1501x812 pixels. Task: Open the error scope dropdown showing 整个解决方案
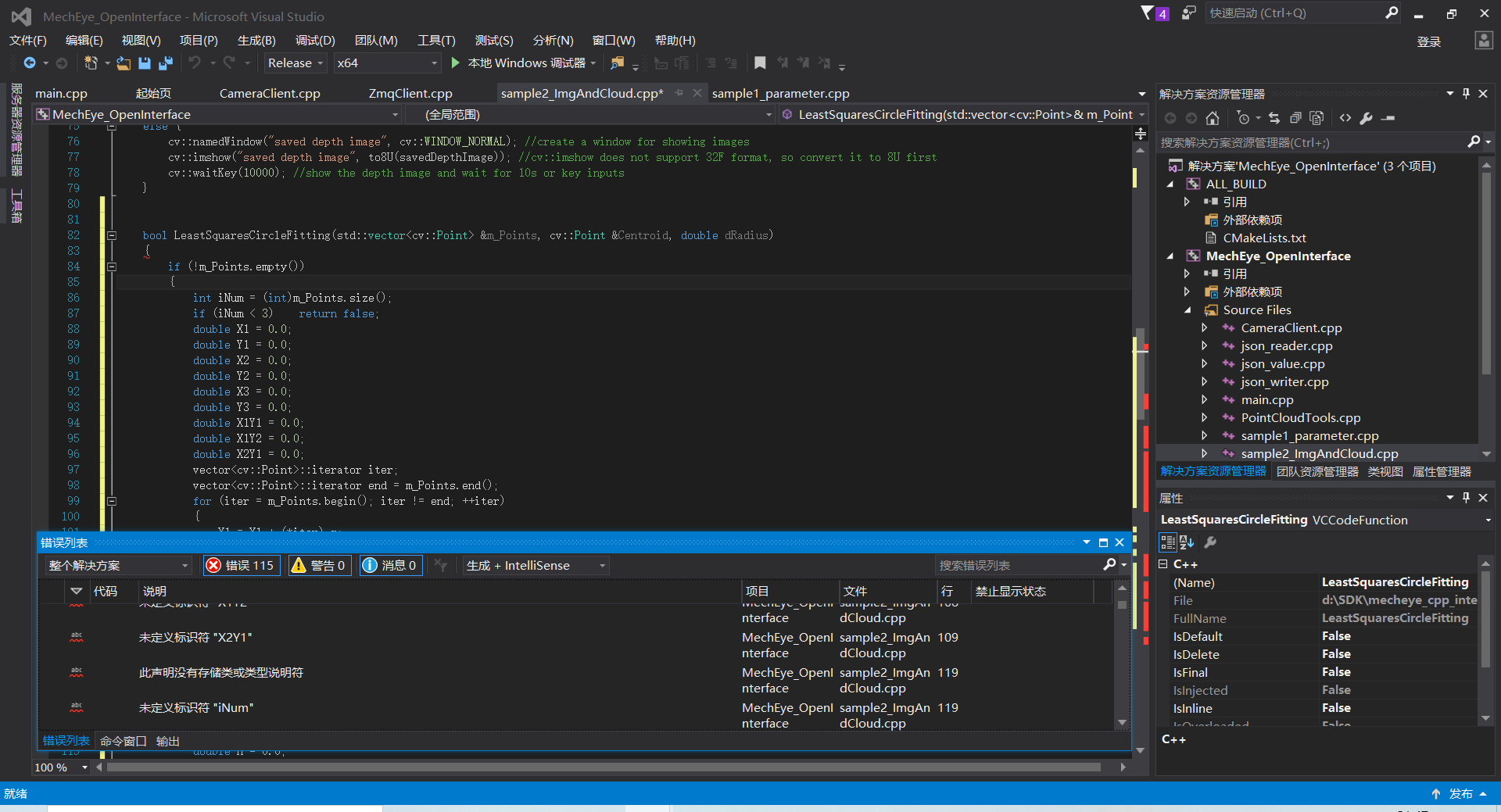[x=117, y=565]
